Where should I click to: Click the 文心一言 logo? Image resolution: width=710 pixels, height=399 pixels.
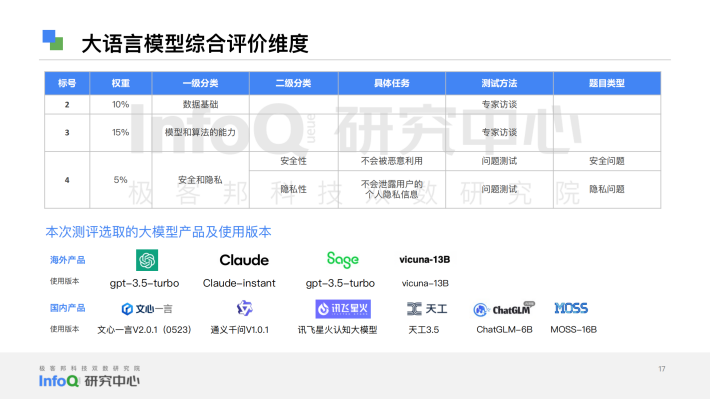click(x=147, y=309)
